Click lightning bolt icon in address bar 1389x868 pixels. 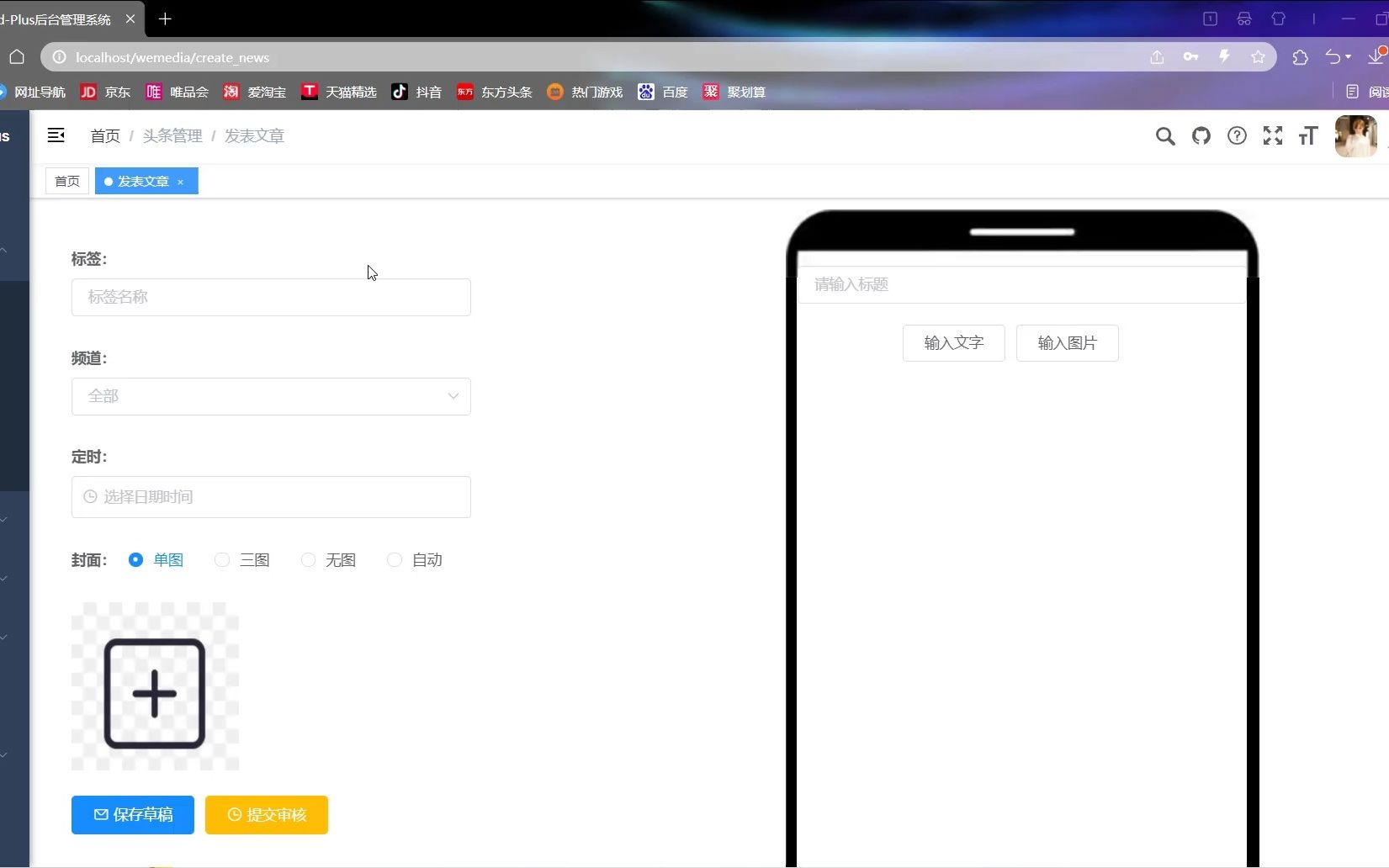click(x=1224, y=56)
